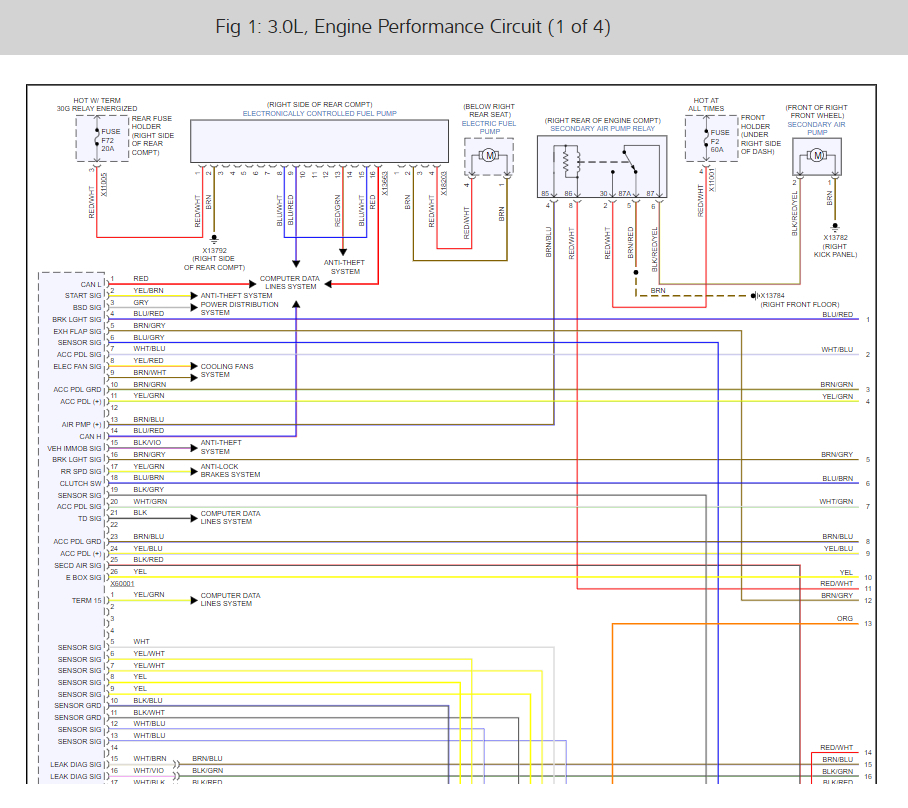Click the 'X11001' connector label
The height and width of the screenshot is (808, 908).
712,180
